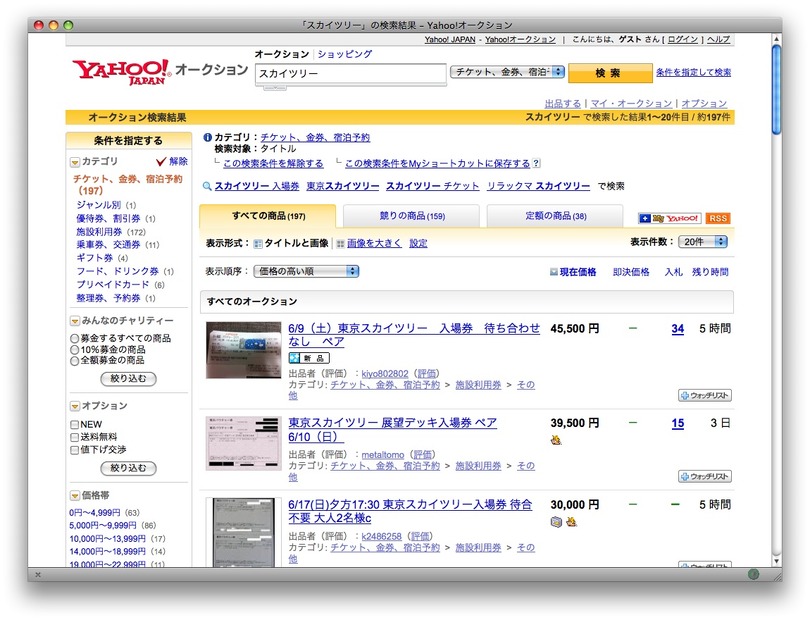The height and width of the screenshot is (620, 810).
Task: Check the NEW option checkbox
Action: coord(74,425)
